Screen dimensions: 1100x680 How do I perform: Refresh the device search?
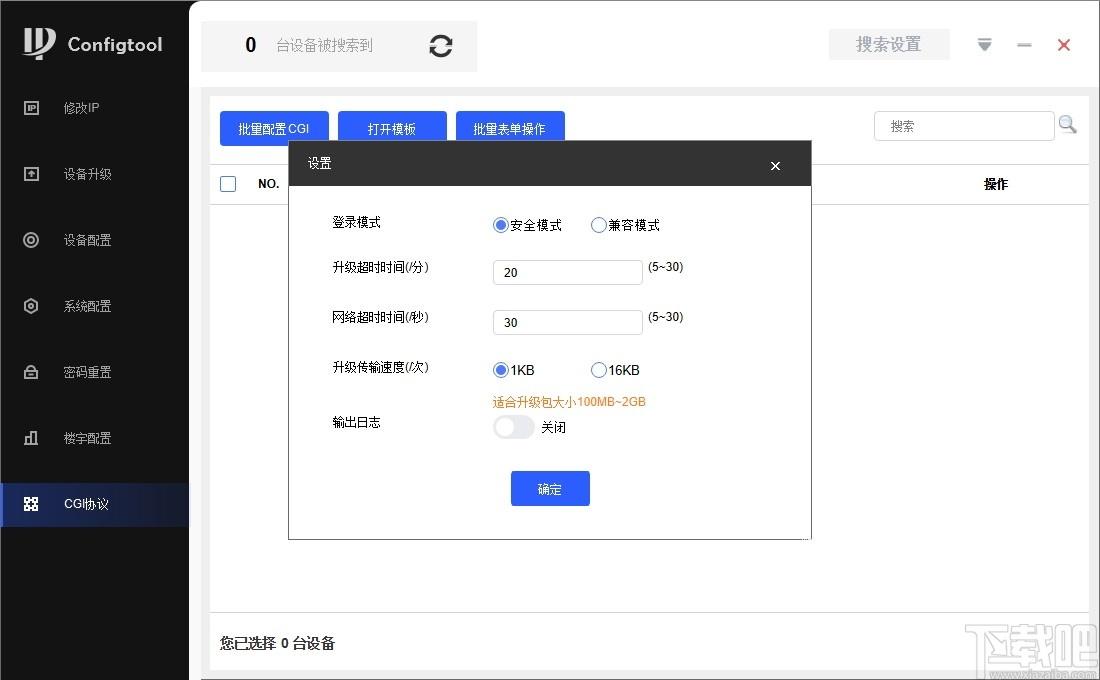[441, 46]
